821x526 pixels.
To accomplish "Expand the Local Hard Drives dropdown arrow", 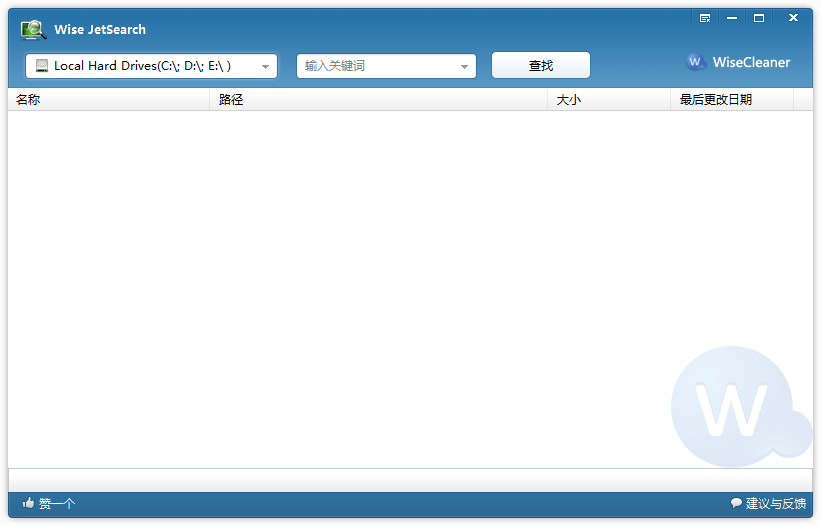I will point(265,66).
